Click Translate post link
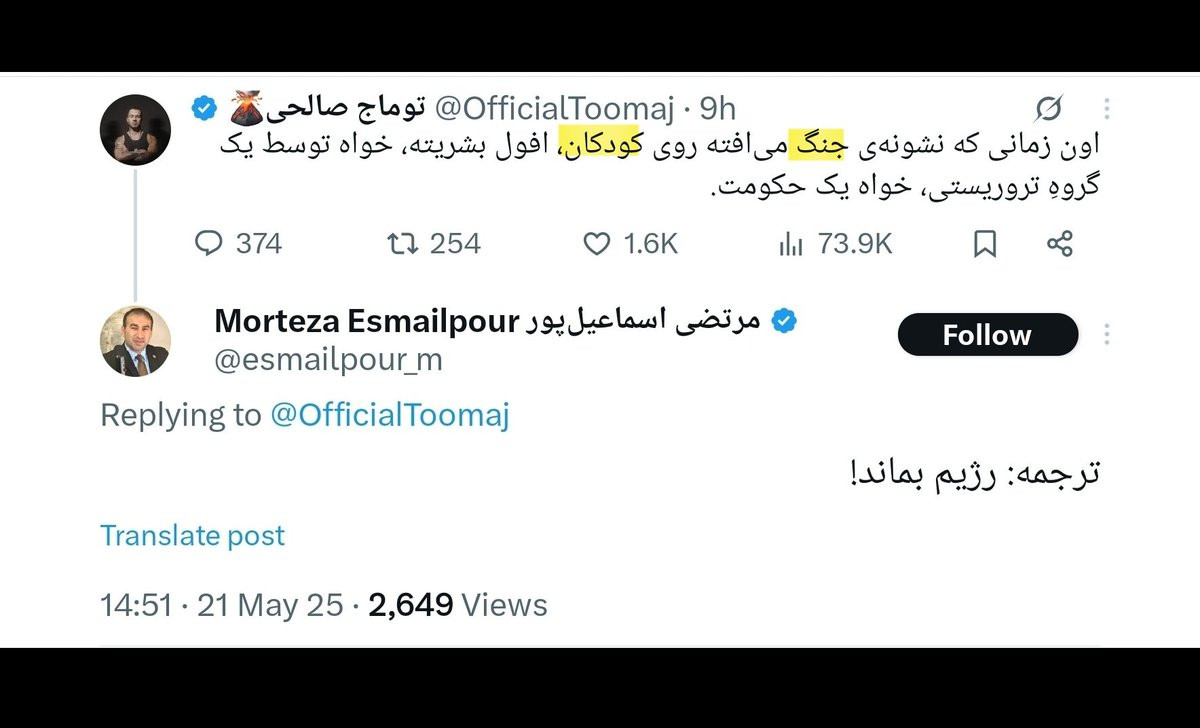Image resolution: width=1200 pixels, height=728 pixels. [192, 535]
